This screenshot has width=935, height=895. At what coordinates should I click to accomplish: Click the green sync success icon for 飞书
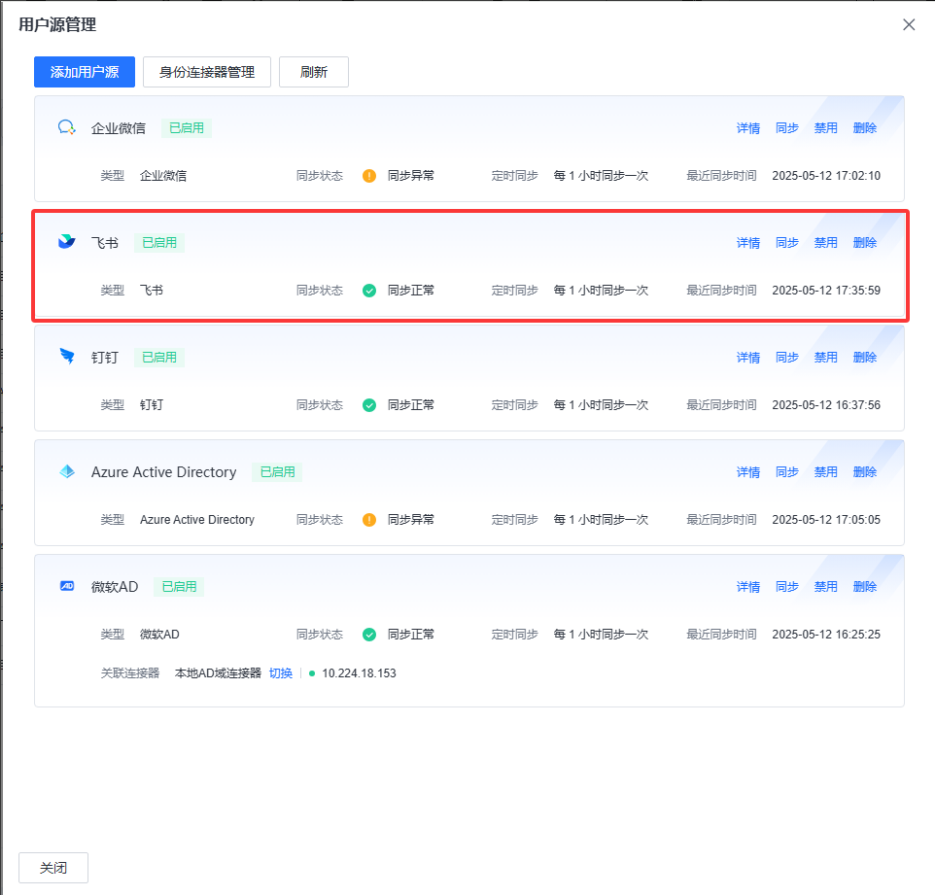tap(369, 290)
